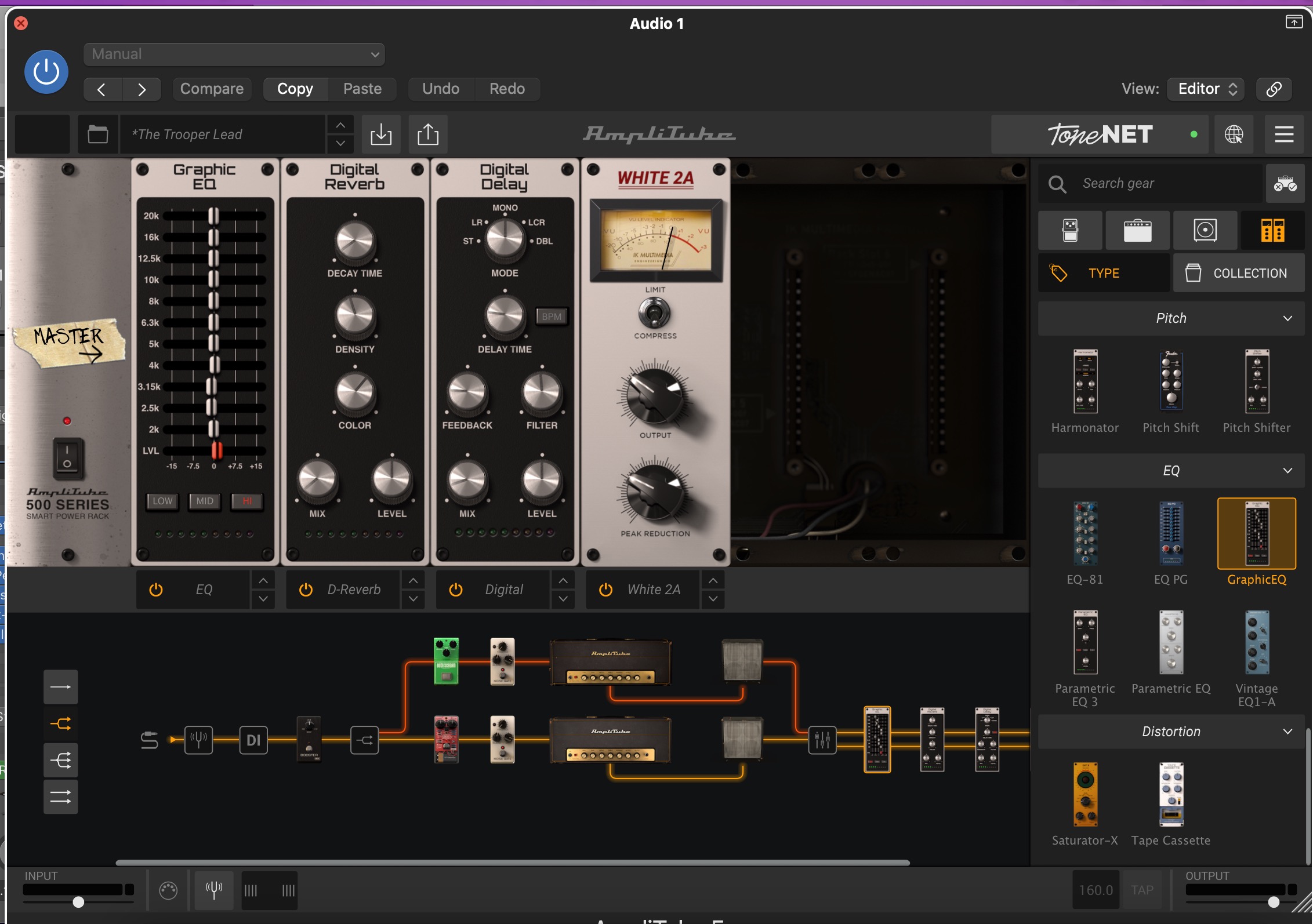Open the View Editor dropdown
Screen dimensions: 1313x924
coord(1206,89)
